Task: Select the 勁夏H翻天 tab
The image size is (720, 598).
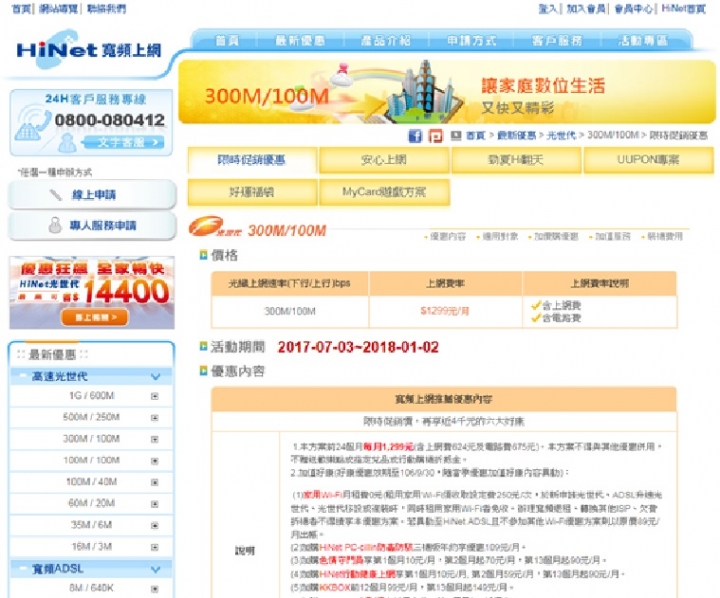Action: tap(516, 160)
